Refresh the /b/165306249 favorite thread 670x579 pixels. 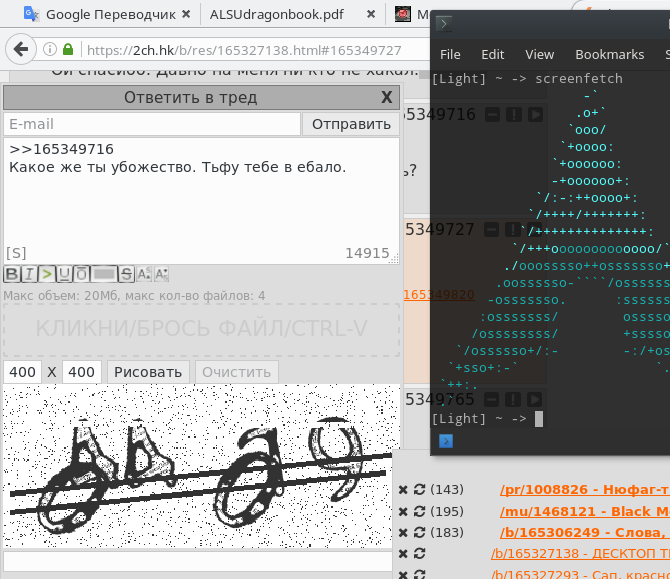click(420, 532)
